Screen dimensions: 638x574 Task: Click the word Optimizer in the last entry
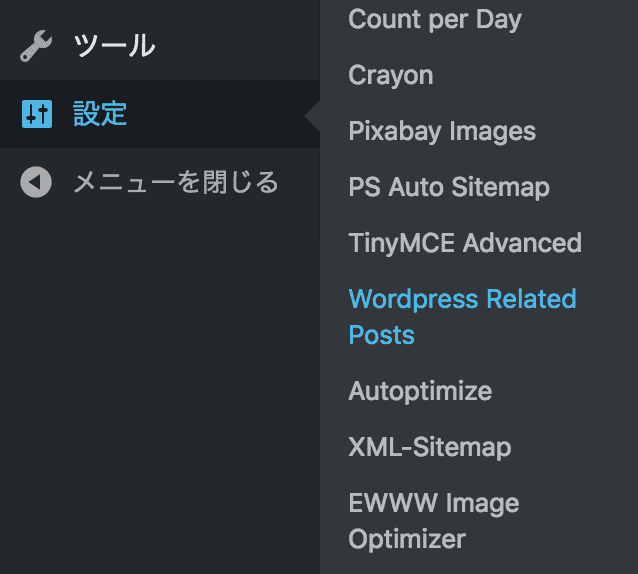click(x=406, y=539)
